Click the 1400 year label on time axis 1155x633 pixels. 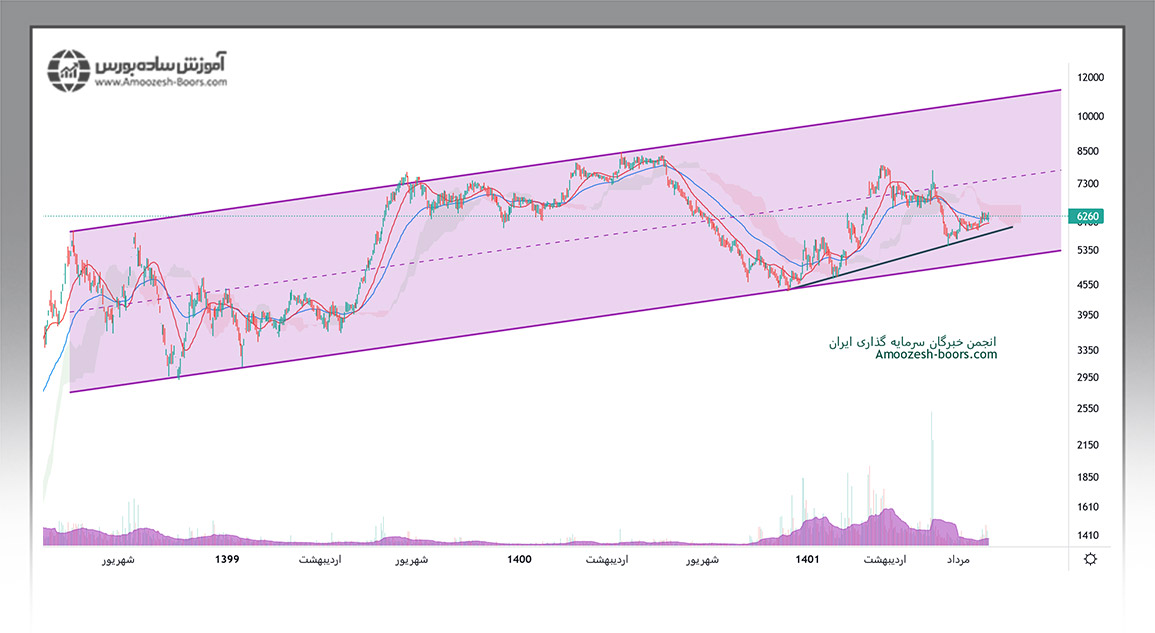(519, 559)
